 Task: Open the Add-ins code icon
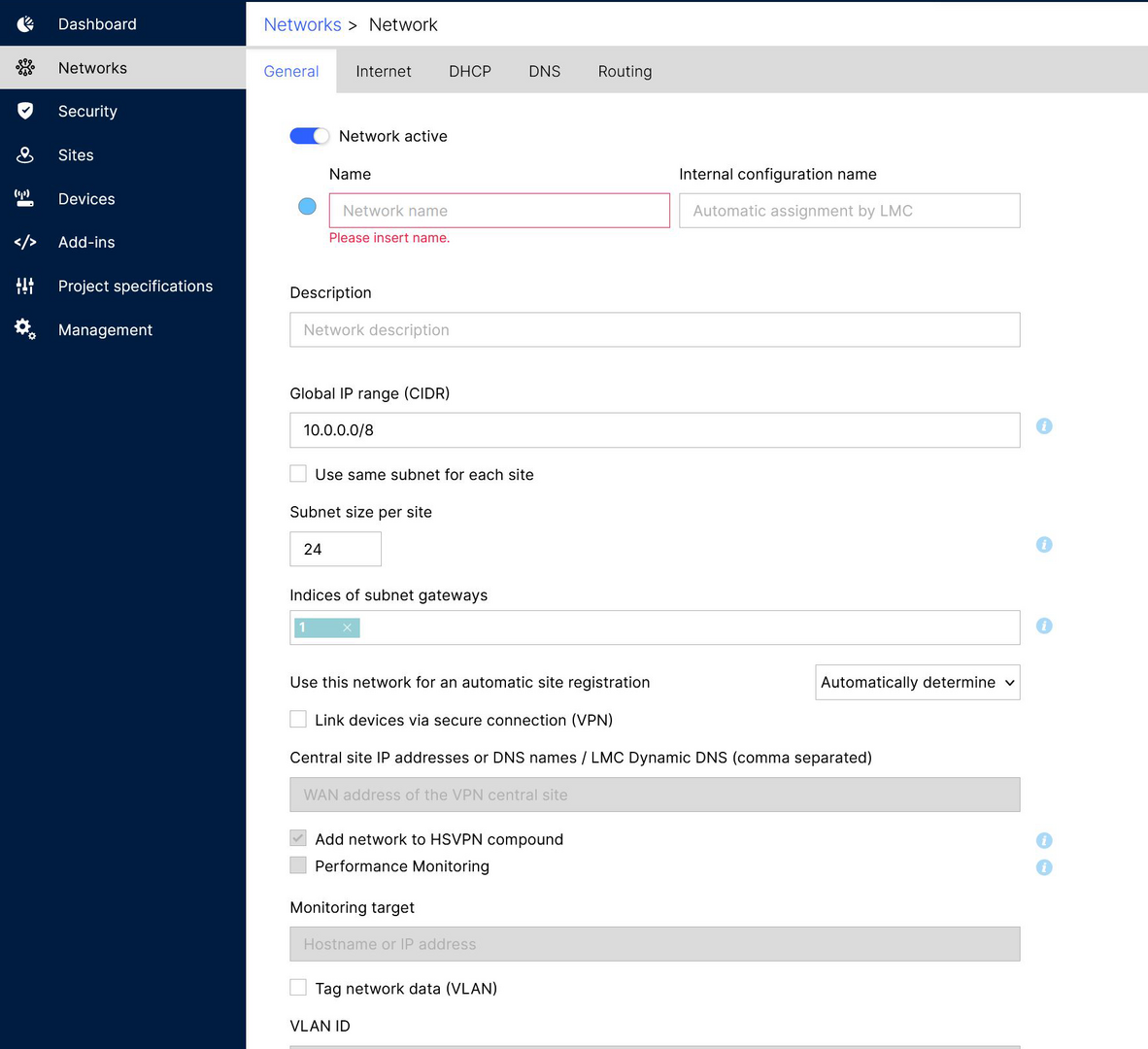25,242
